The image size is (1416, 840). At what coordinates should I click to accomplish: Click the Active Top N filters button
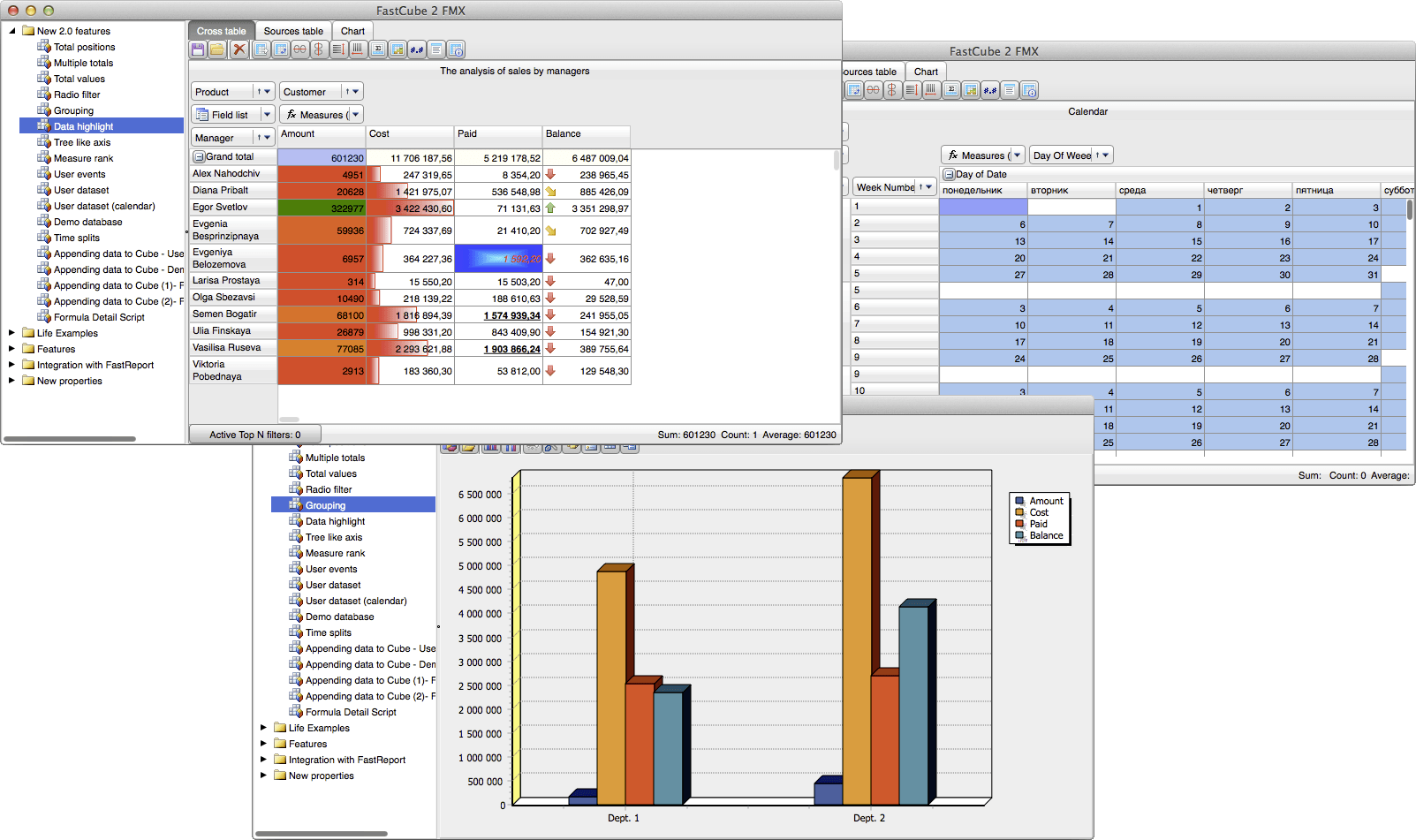pyautogui.click(x=254, y=435)
